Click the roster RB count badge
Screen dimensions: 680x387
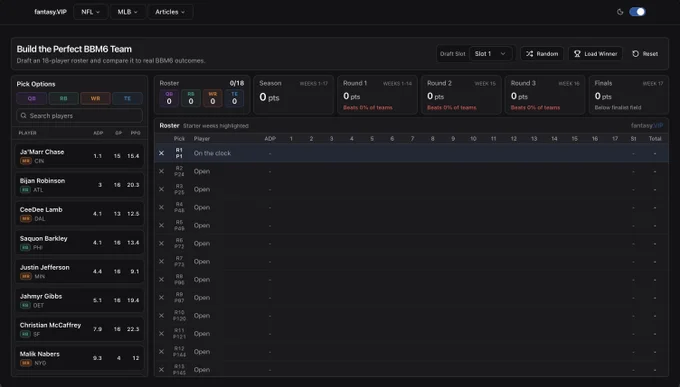pos(191,98)
